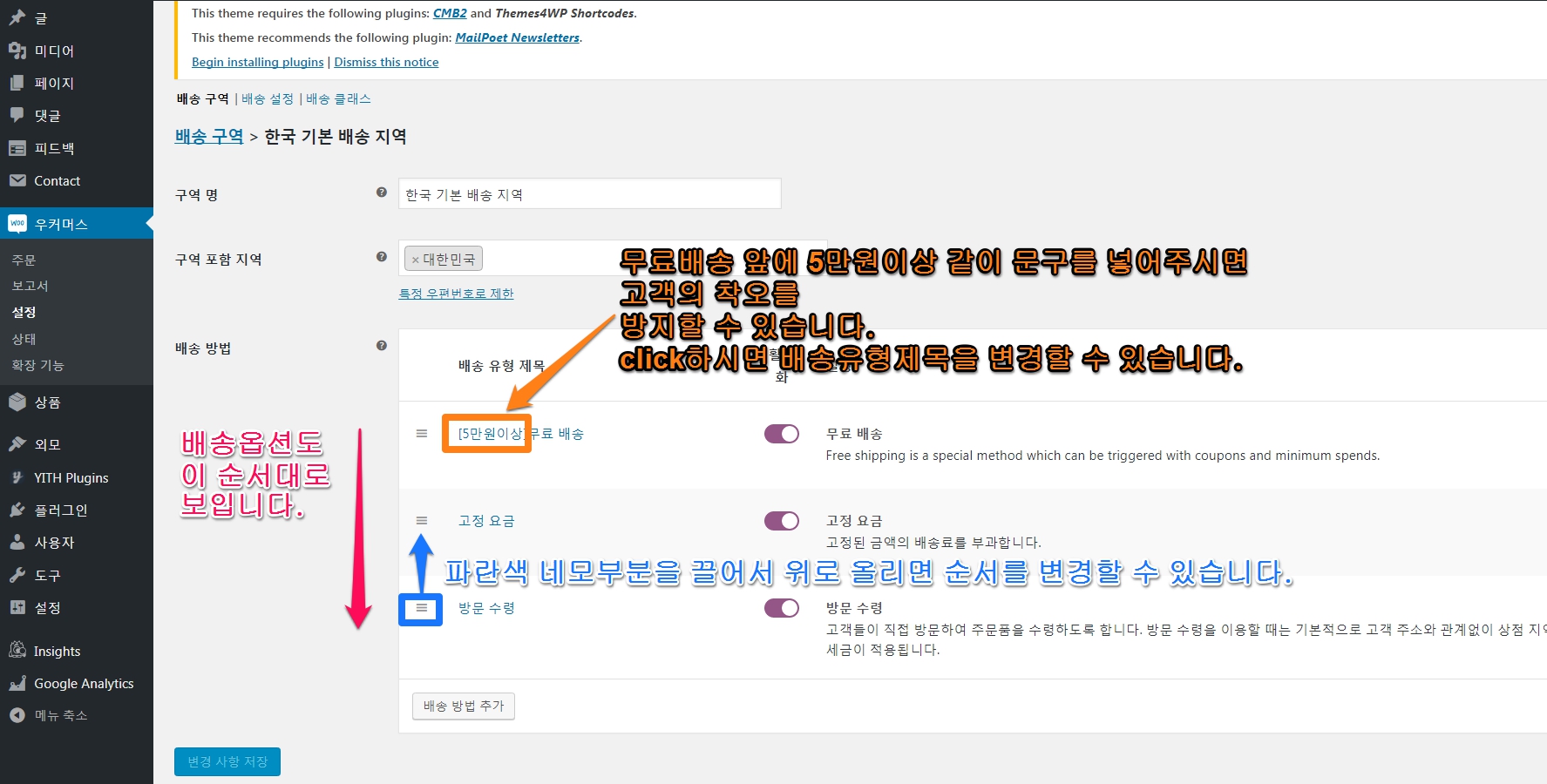Click the 변경 사항 저장 button
This screenshot has height=784, width=1547.
coord(227,761)
